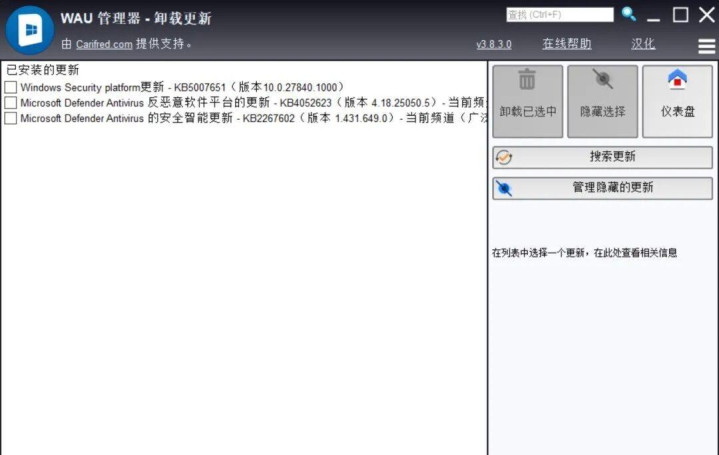The height and width of the screenshot is (455, 719).
Task: Click the 卸载已选中 trash button
Action: click(528, 101)
